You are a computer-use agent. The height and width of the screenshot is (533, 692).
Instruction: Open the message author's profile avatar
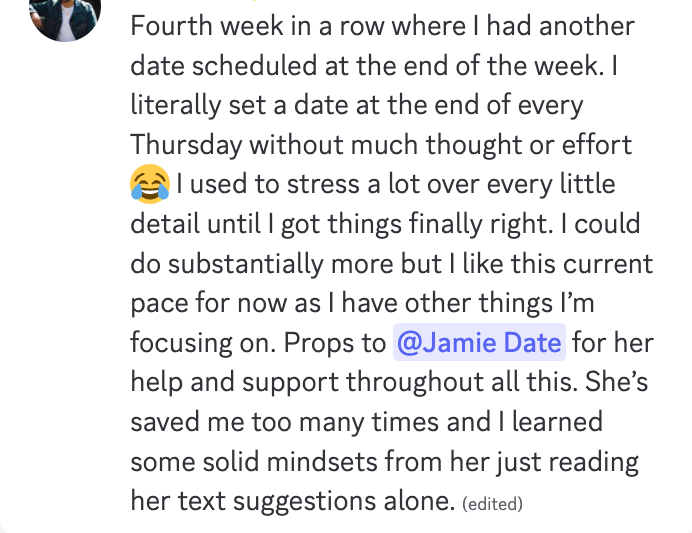click(x=65, y=18)
